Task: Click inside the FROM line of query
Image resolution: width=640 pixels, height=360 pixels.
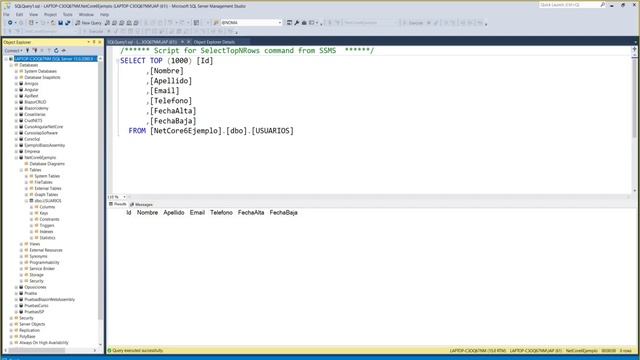Action: point(211,131)
